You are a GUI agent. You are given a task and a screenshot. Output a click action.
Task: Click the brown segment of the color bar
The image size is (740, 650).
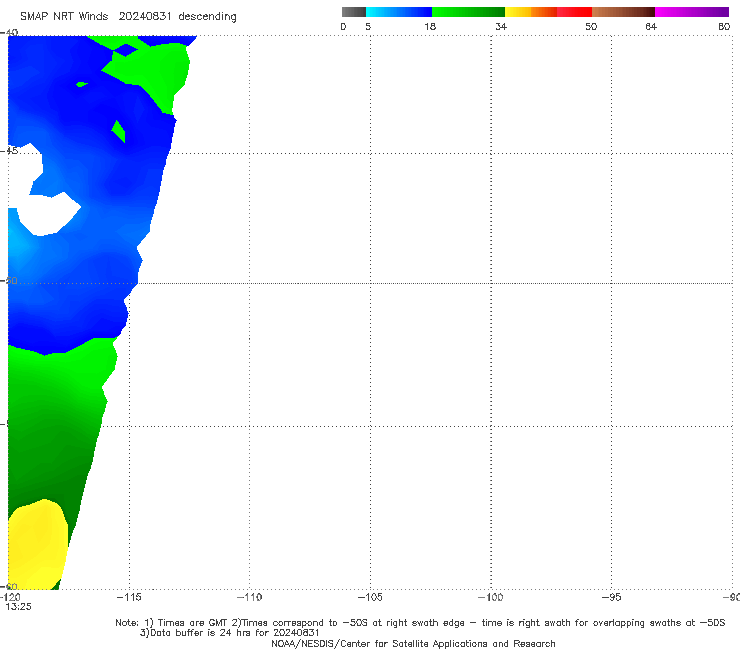tap(623, 12)
